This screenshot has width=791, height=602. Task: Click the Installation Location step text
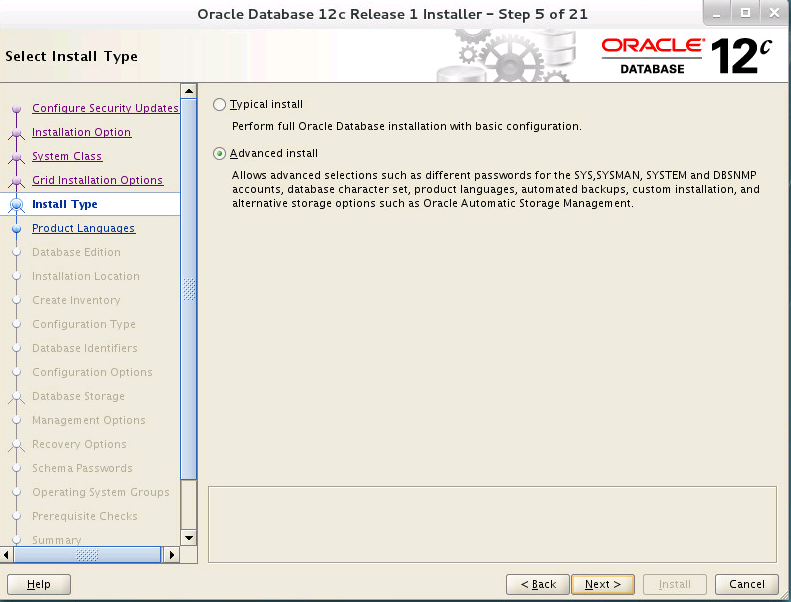coord(86,276)
